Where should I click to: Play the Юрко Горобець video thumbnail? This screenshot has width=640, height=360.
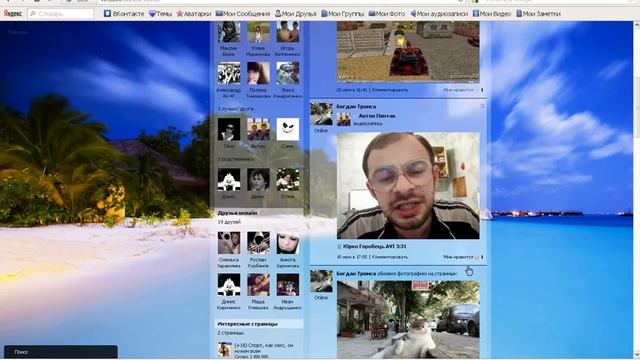click(x=408, y=186)
